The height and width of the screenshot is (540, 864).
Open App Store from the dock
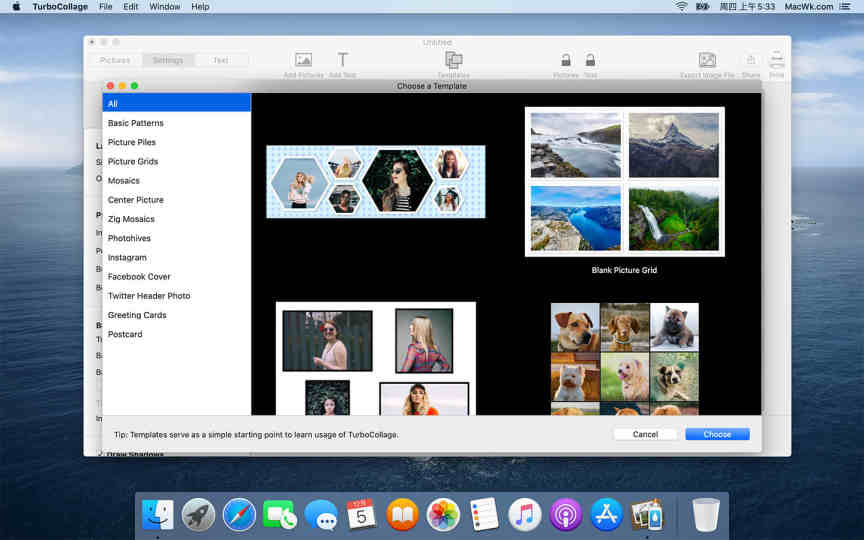[606, 515]
